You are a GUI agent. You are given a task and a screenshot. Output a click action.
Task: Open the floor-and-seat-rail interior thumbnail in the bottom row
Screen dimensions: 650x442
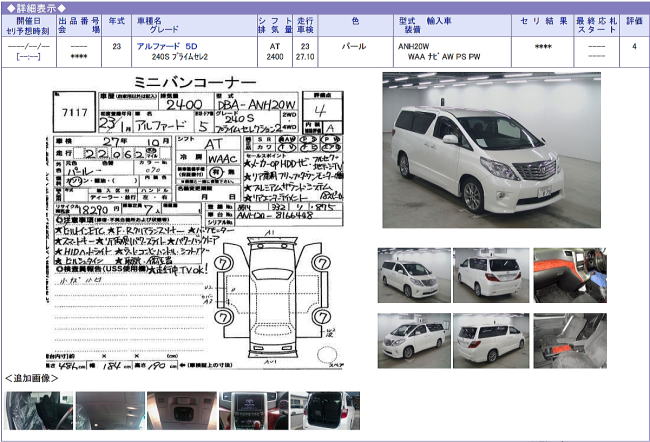(x=570, y=340)
